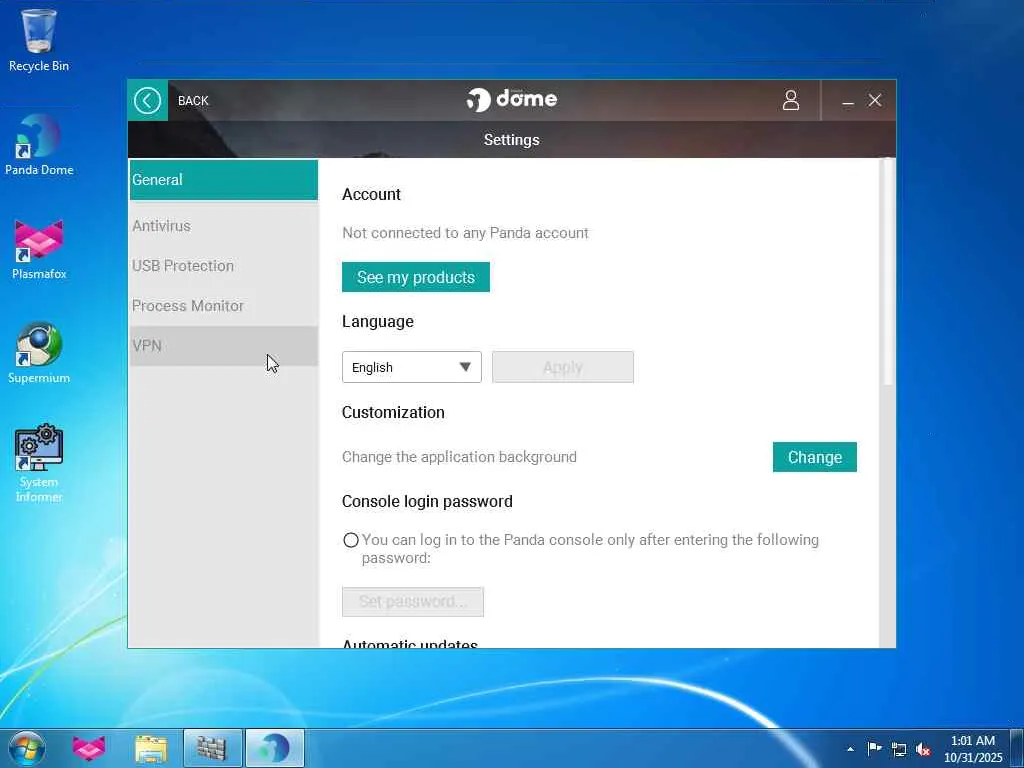Open the user account icon
Viewport: 1024px width, 768px height.
pyautogui.click(x=791, y=101)
